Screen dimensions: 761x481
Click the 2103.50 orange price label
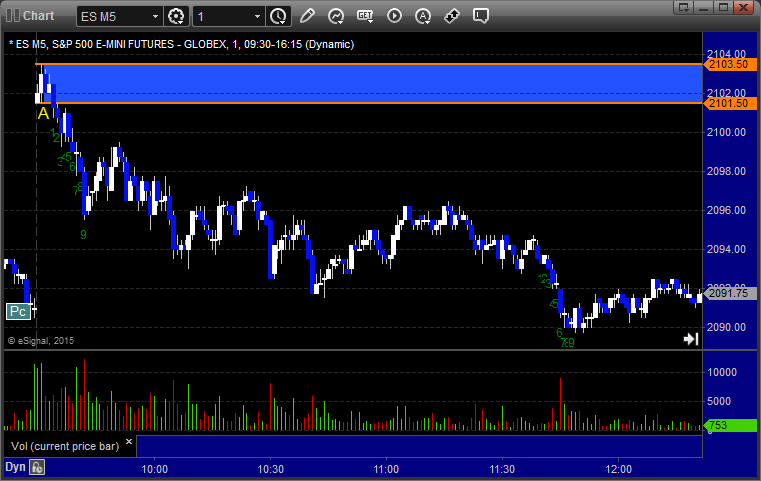(x=730, y=64)
